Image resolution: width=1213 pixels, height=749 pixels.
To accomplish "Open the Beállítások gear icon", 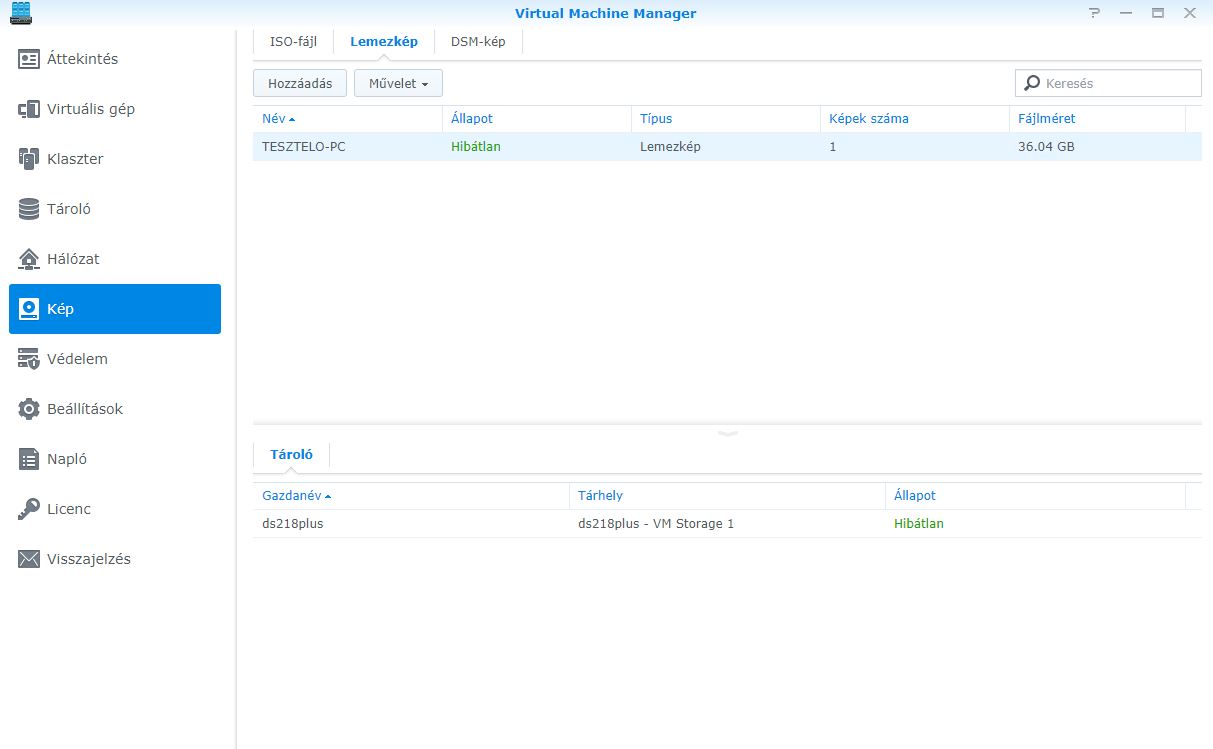I will [x=29, y=409].
